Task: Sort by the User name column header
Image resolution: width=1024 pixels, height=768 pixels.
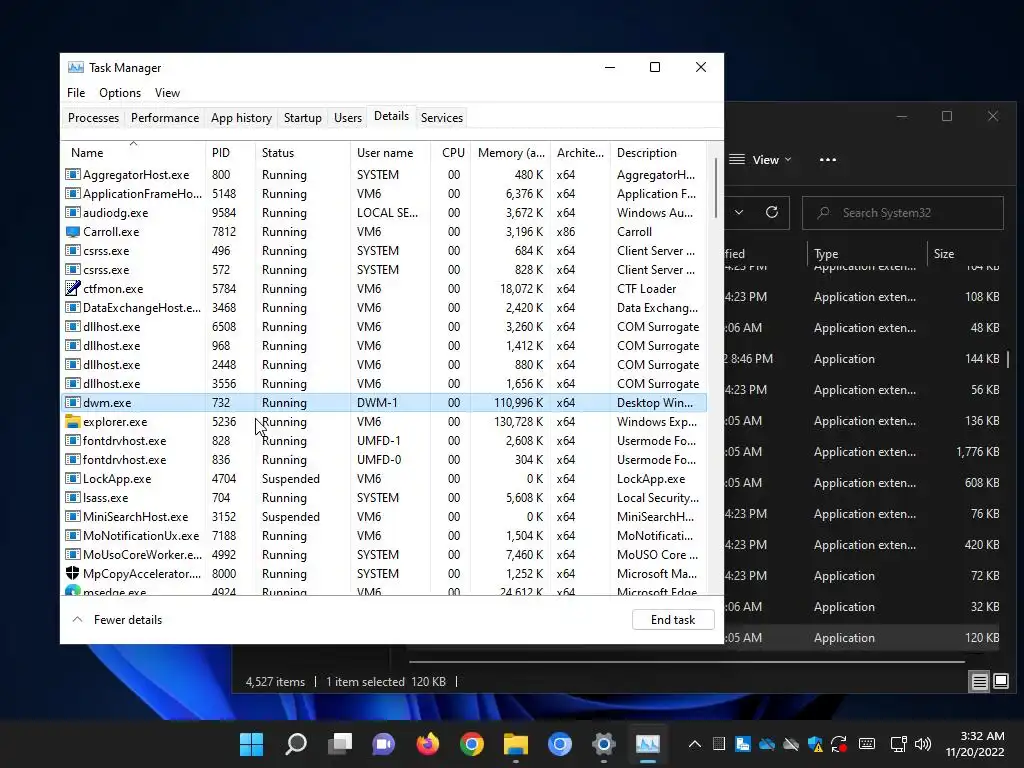Action: coord(390,153)
